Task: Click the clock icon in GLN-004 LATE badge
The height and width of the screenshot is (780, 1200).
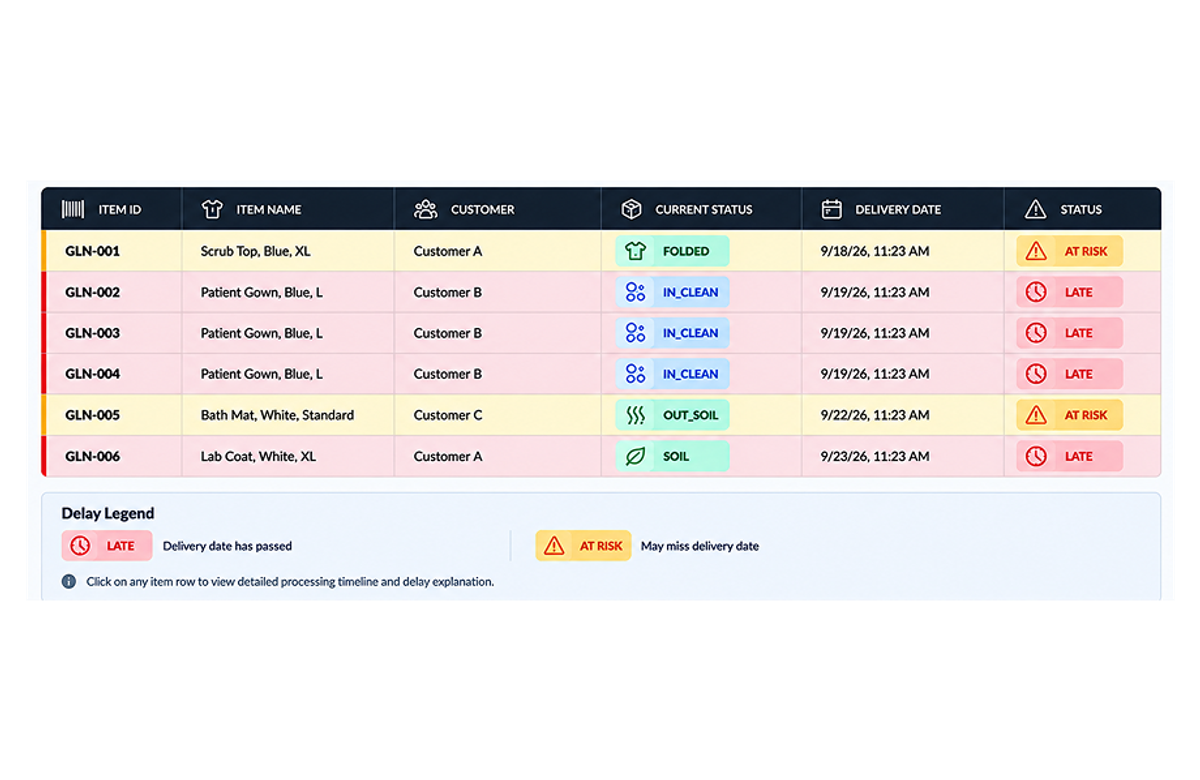Action: (x=1036, y=374)
